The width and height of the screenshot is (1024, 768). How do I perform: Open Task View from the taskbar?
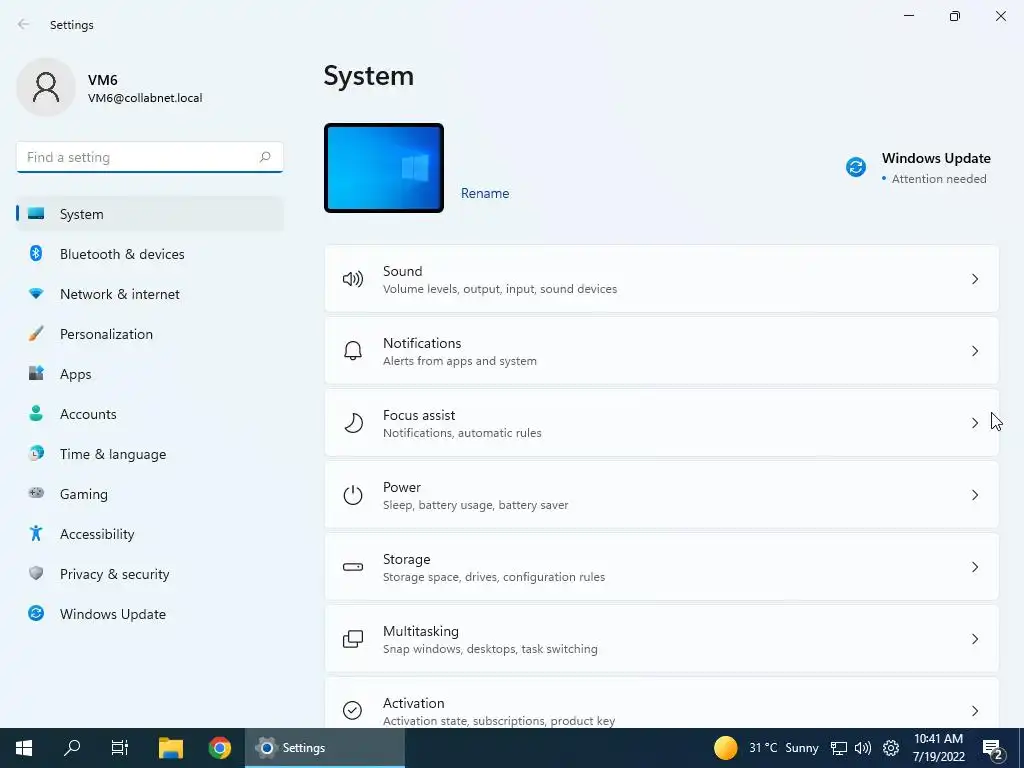[120, 748]
